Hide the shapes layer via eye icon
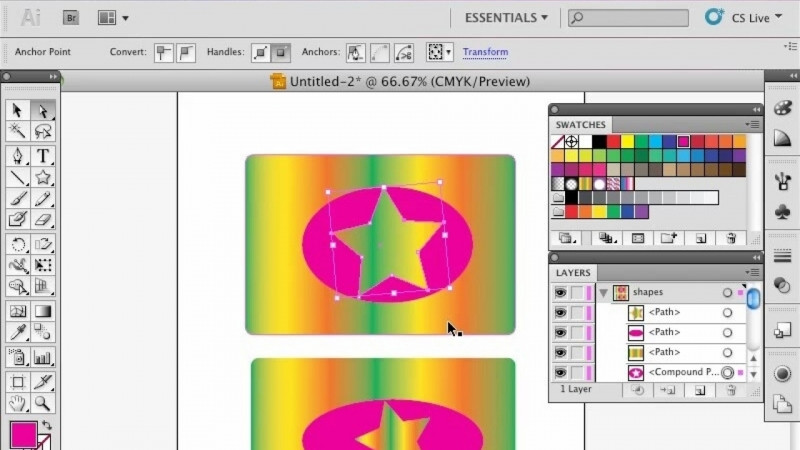The width and height of the screenshot is (800, 450). tap(560, 292)
